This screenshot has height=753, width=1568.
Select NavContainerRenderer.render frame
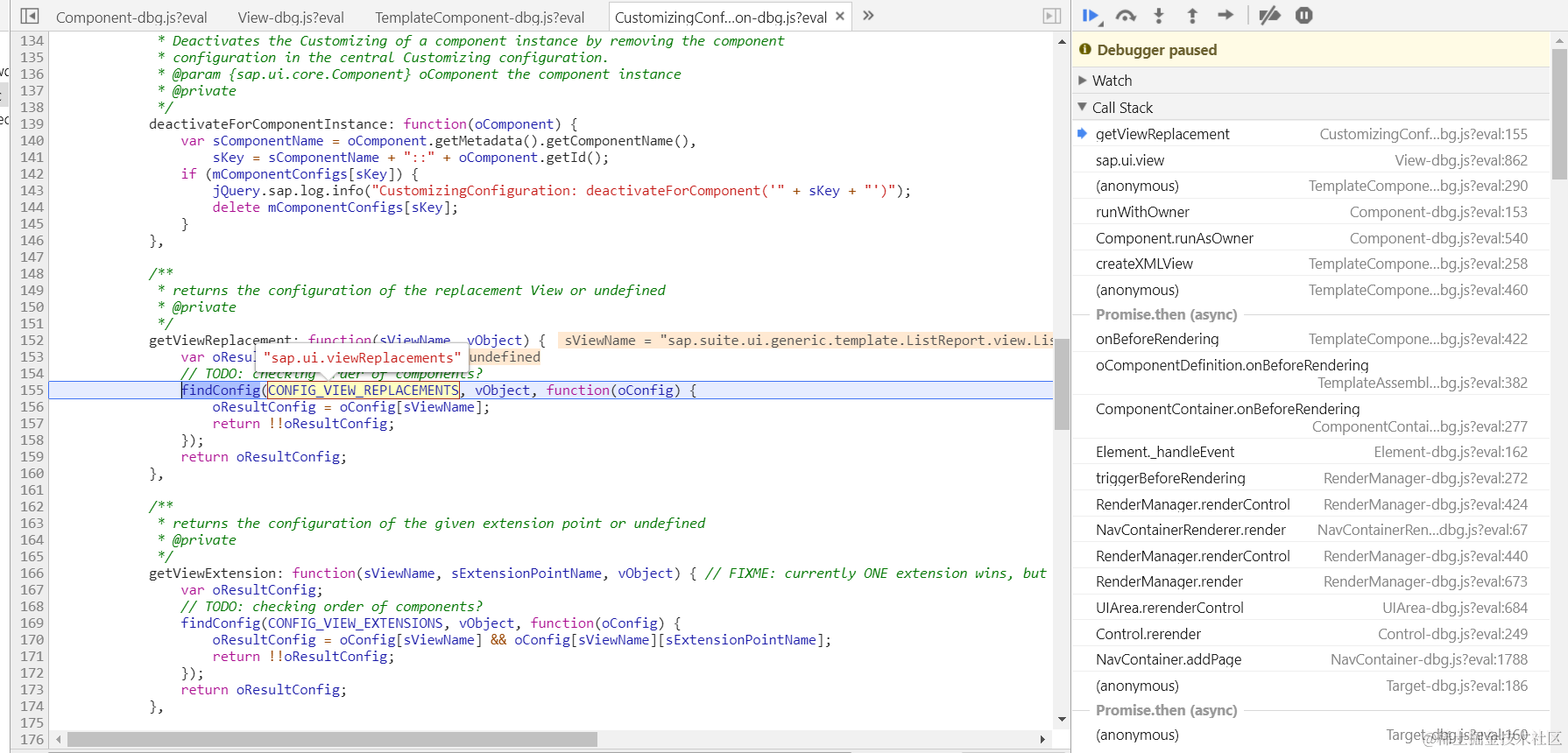[1311, 530]
